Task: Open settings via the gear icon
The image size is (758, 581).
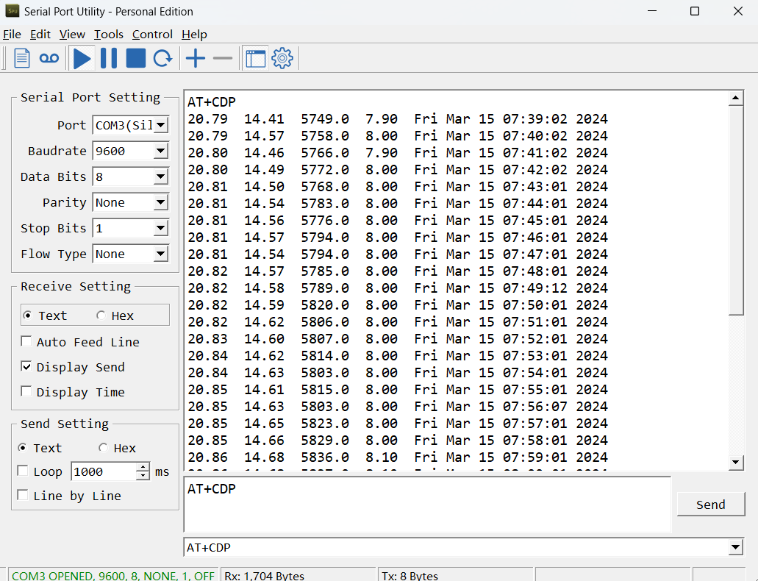Action: (x=282, y=58)
